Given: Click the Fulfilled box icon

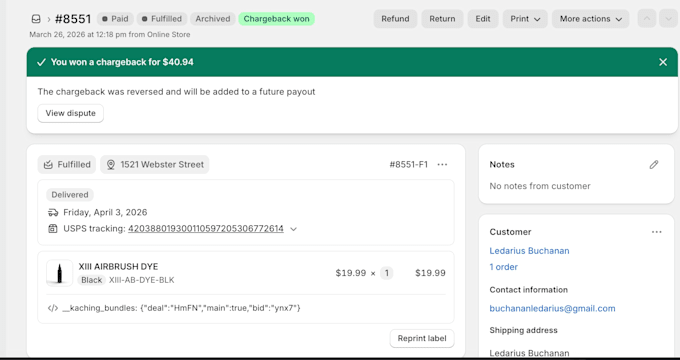Looking at the screenshot, I should point(48,165).
